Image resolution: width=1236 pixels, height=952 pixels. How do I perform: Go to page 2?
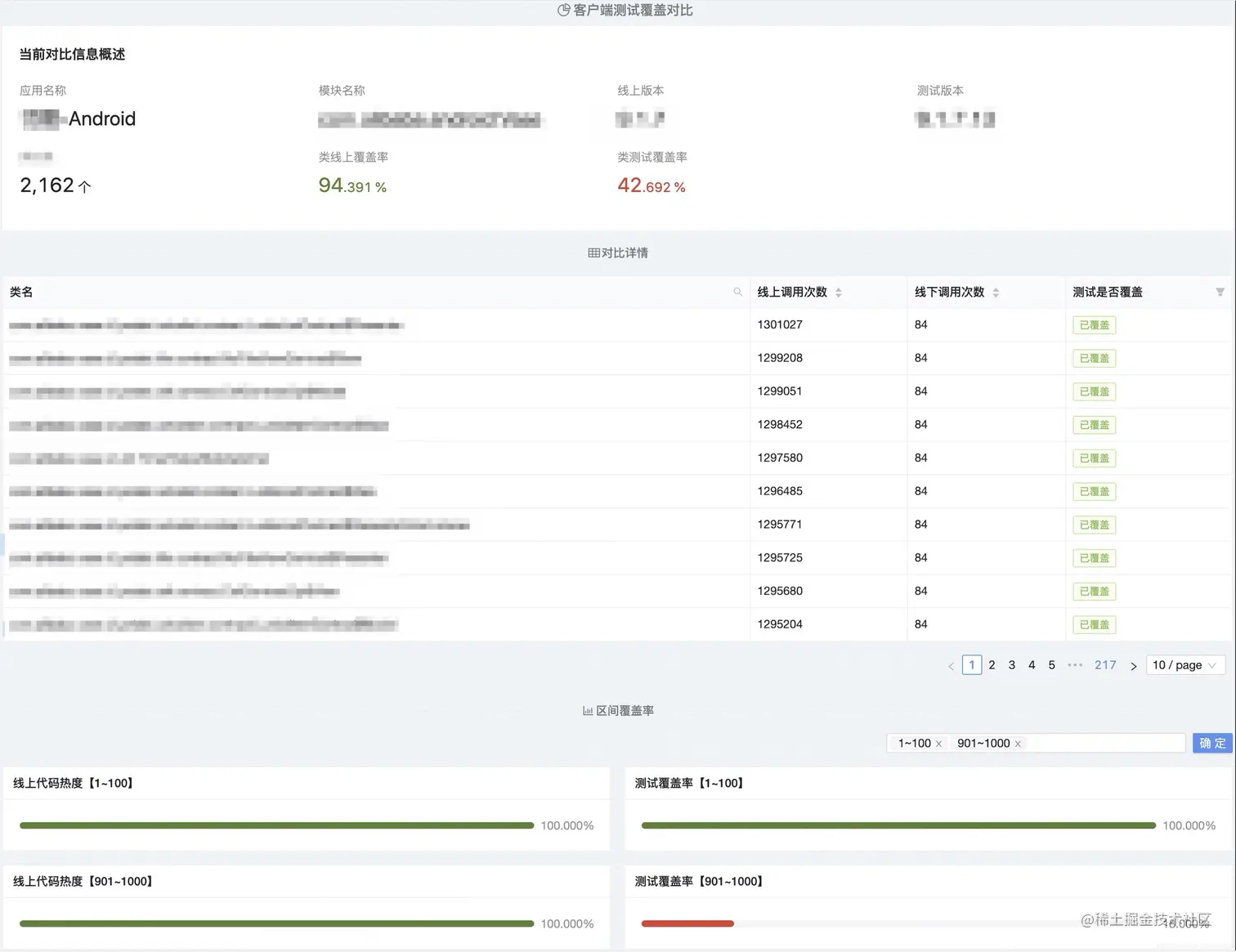coord(992,665)
